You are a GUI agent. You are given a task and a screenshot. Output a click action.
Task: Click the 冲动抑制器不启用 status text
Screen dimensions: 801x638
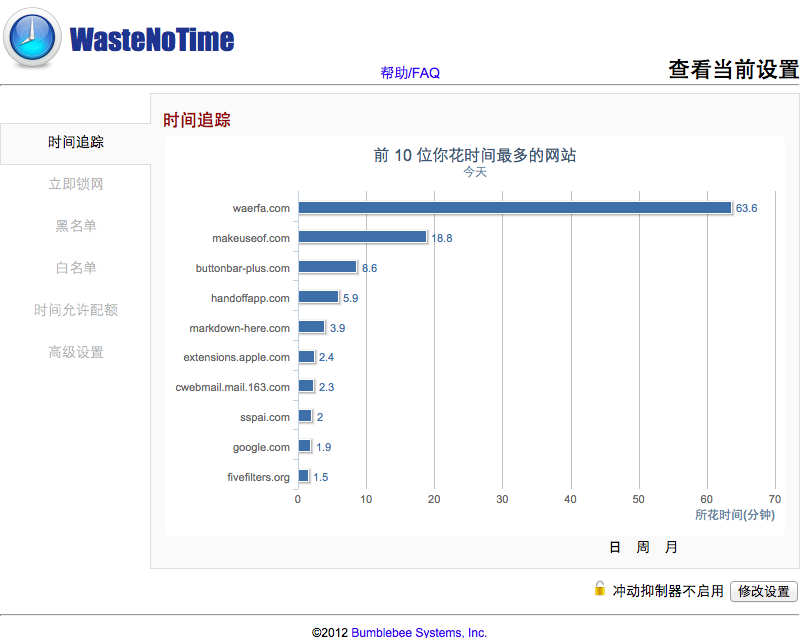pos(668,591)
